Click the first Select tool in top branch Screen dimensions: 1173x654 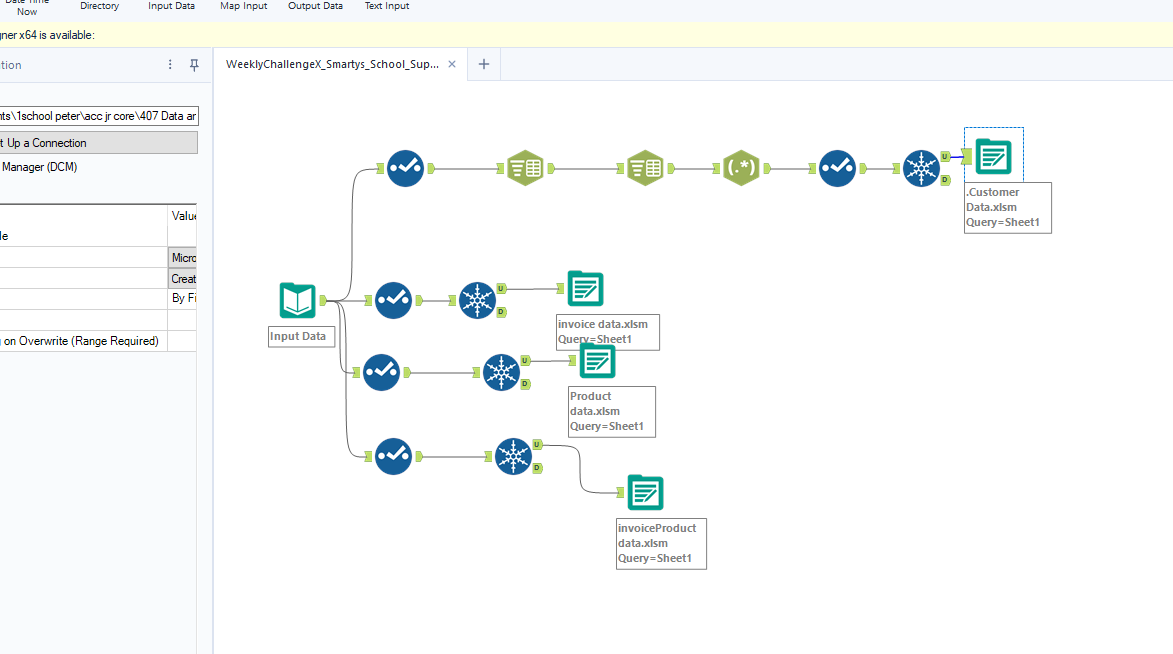coord(405,169)
